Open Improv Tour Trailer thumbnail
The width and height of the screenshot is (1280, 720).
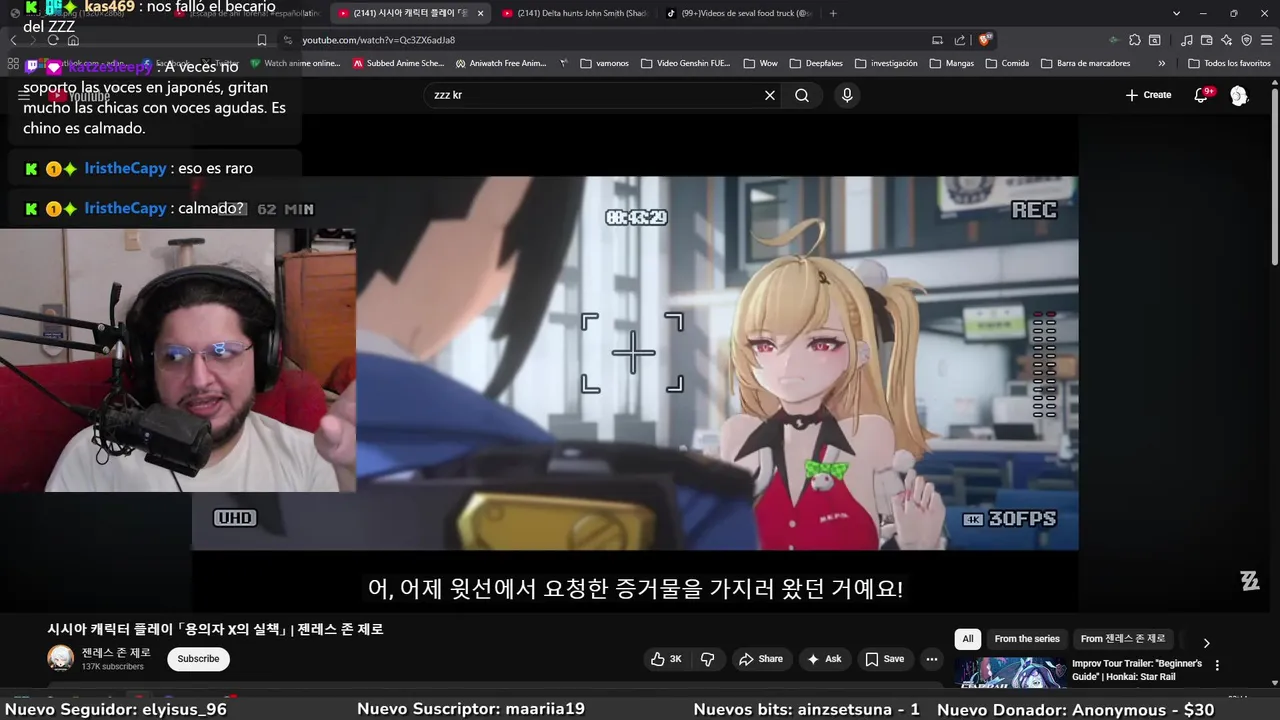(1009, 673)
